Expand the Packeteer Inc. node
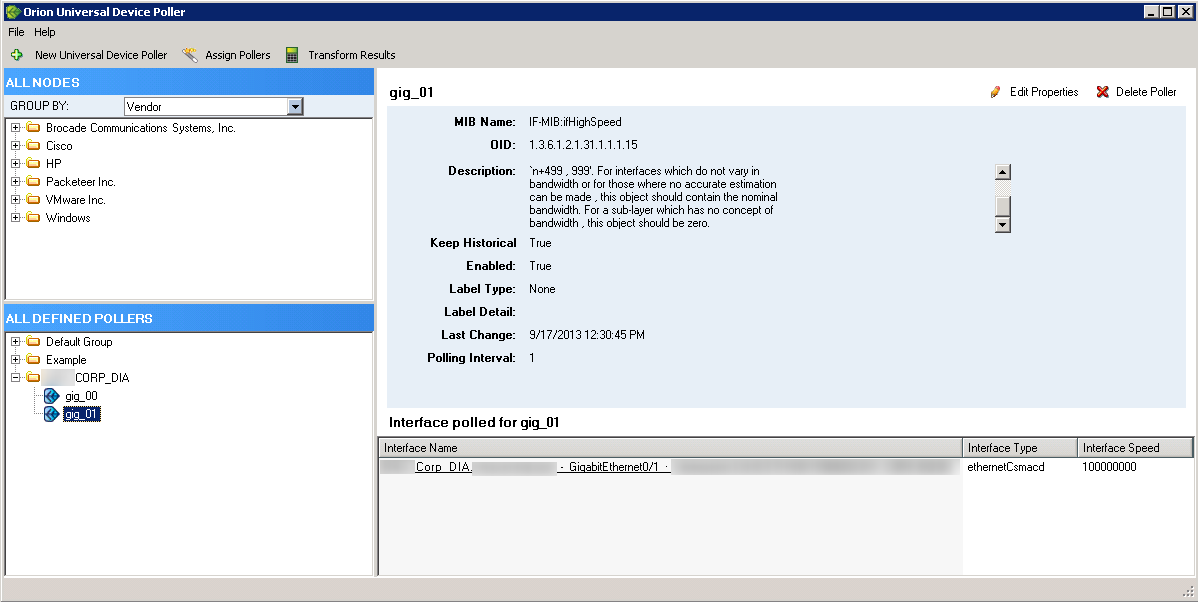The image size is (1198, 602). tap(15, 182)
